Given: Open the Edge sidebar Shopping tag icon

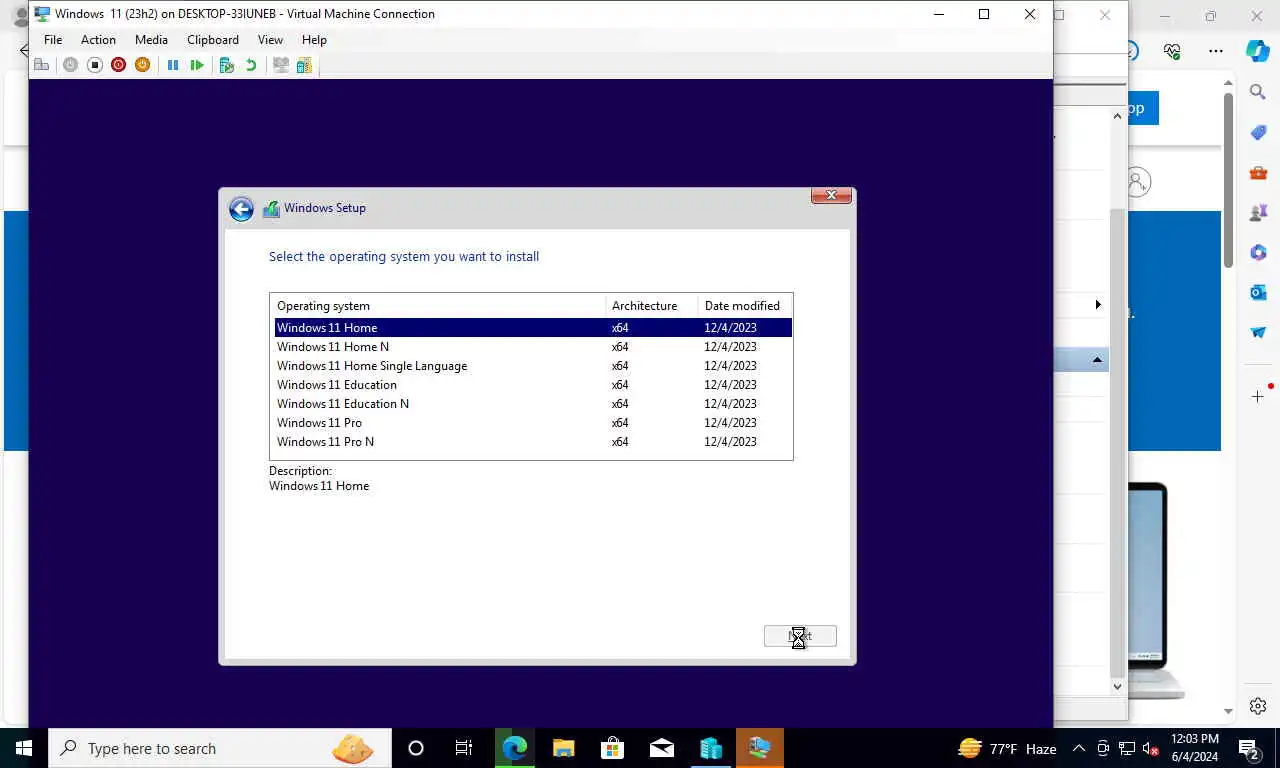Looking at the screenshot, I should point(1258,133).
